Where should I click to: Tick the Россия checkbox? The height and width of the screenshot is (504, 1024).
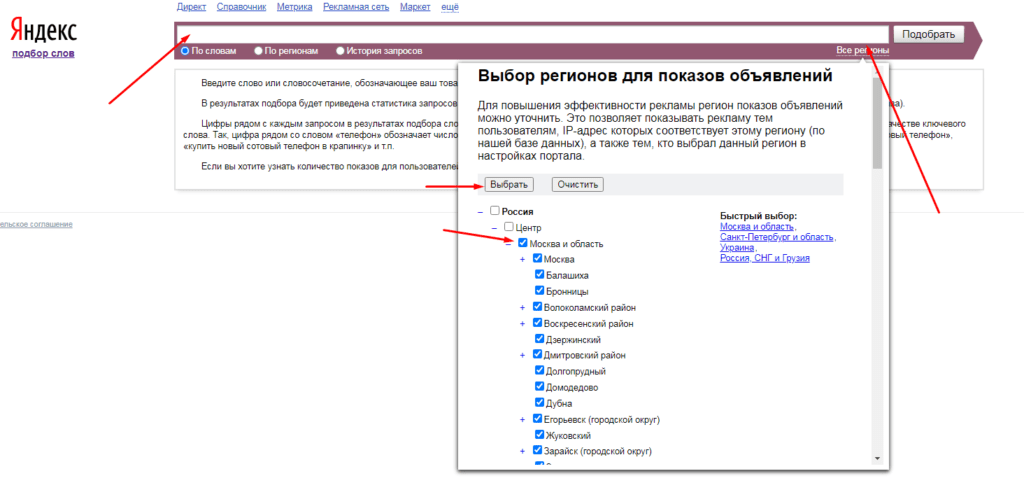tap(495, 211)
